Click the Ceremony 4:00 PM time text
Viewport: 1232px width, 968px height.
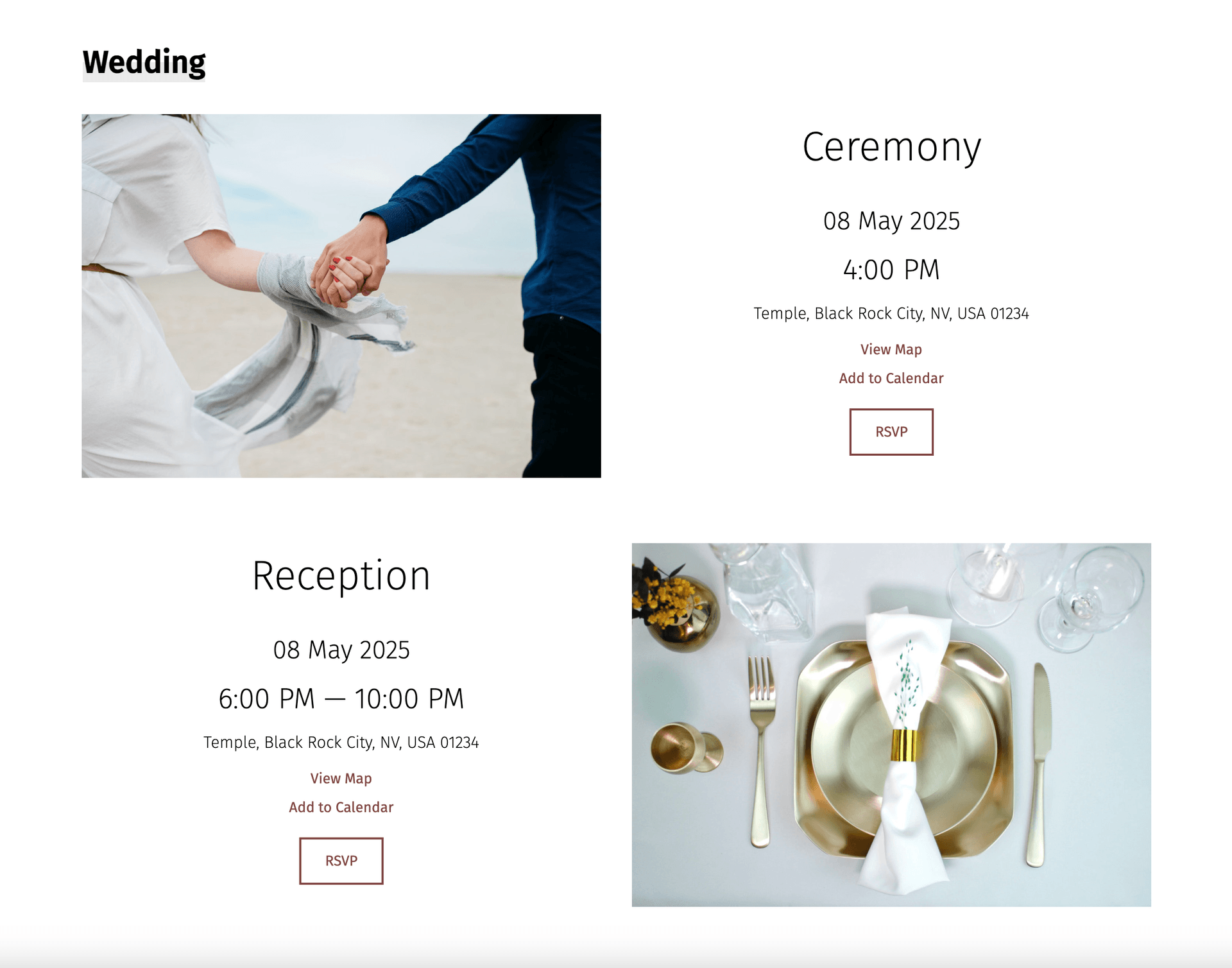tap(891, 270)
